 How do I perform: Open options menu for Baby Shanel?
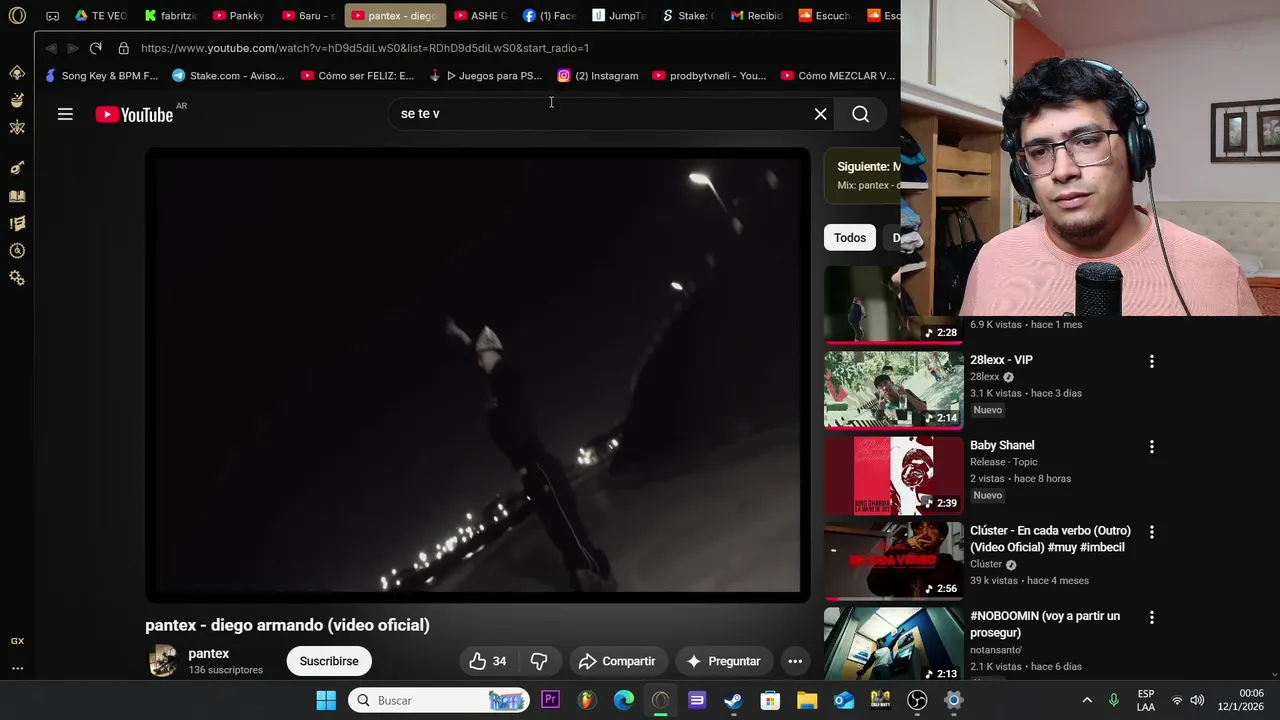tap(1151, 447)
